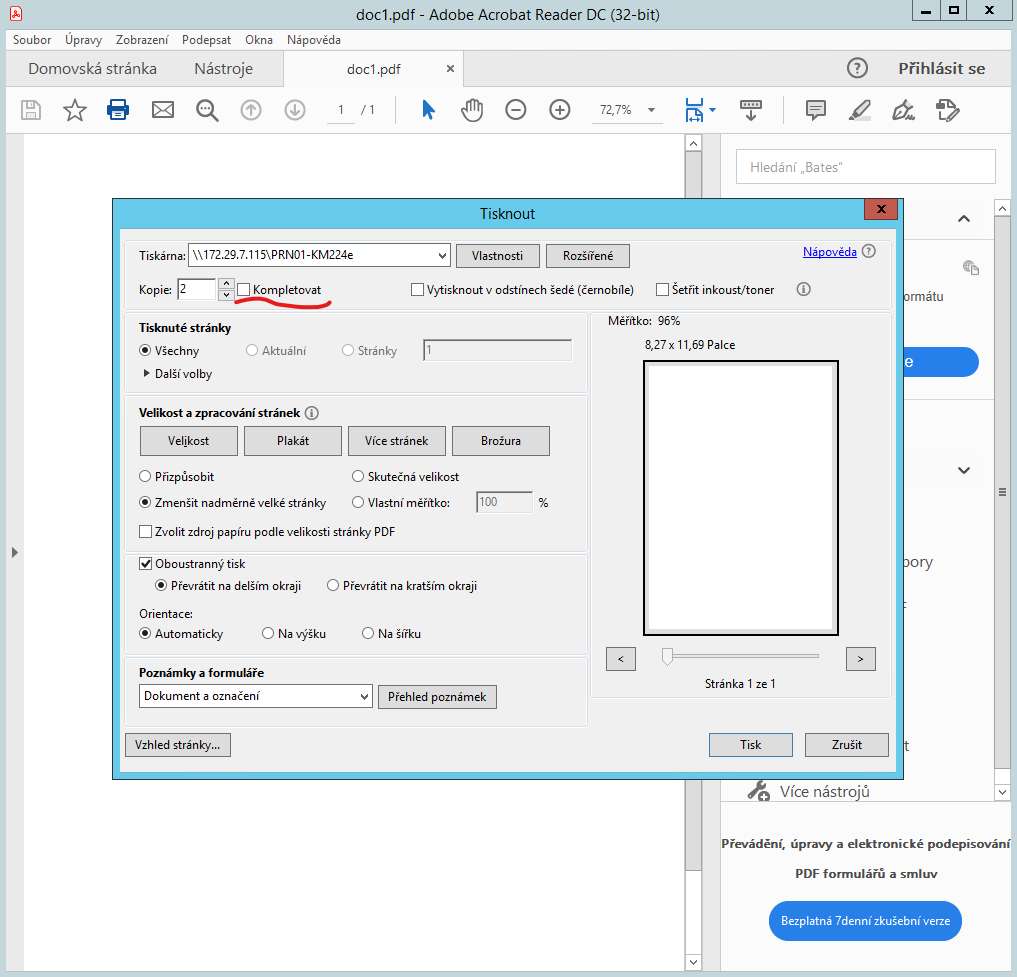Go to the next page with the down arrow
1017x977 pixels.
294,110
